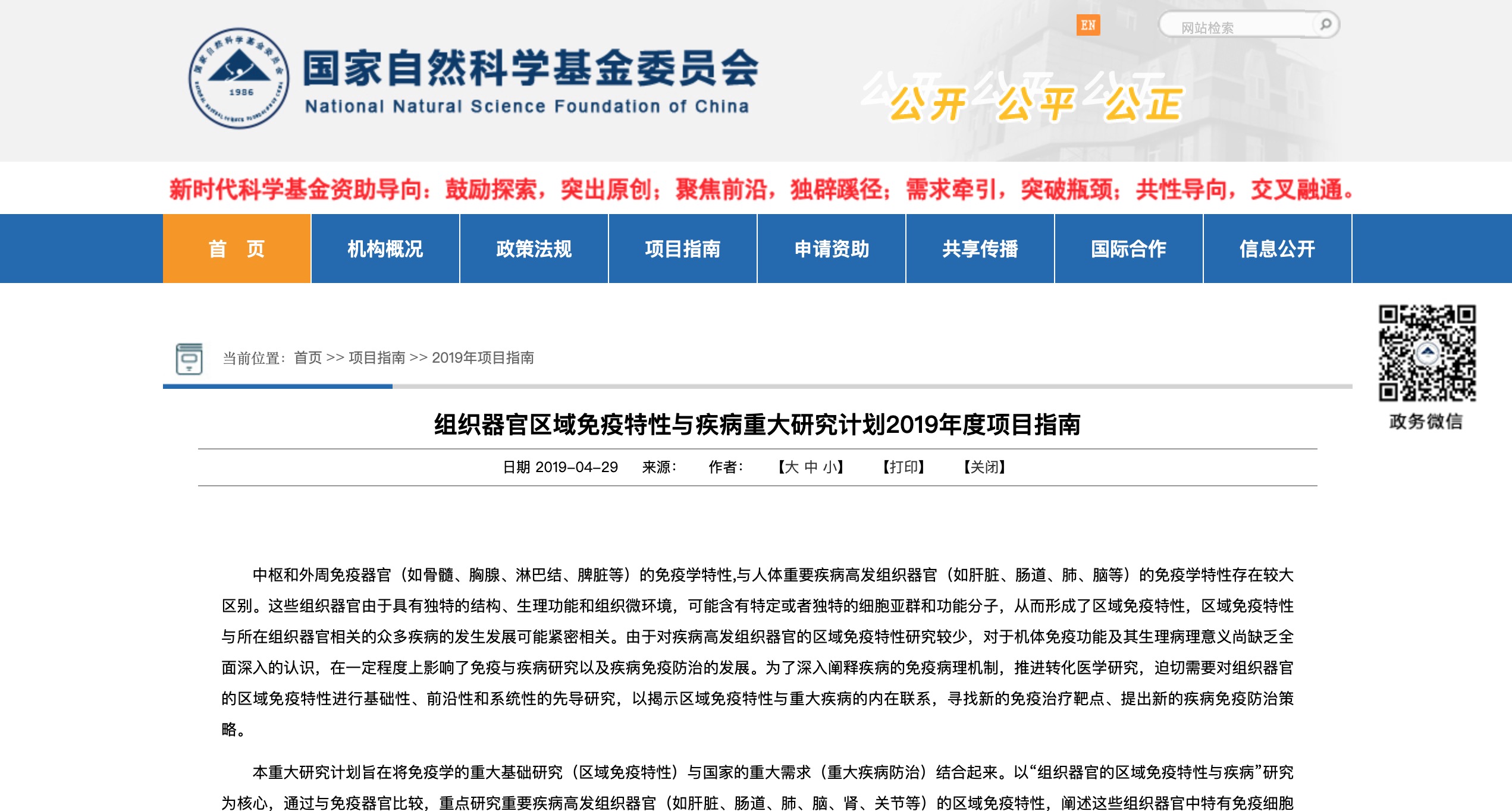The image size is (1512, 811).
Task: Open the 政策法规 menu
Action: 534,249
